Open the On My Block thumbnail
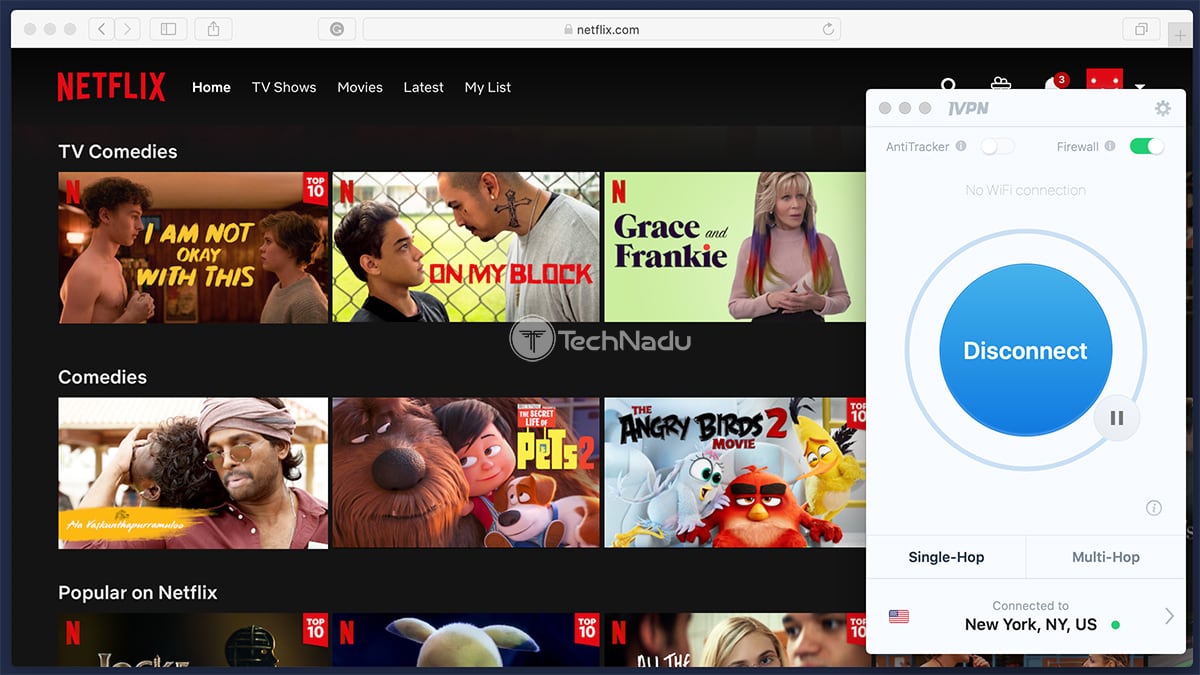This screenshot has height=675, width=1200. click(466, 247)
